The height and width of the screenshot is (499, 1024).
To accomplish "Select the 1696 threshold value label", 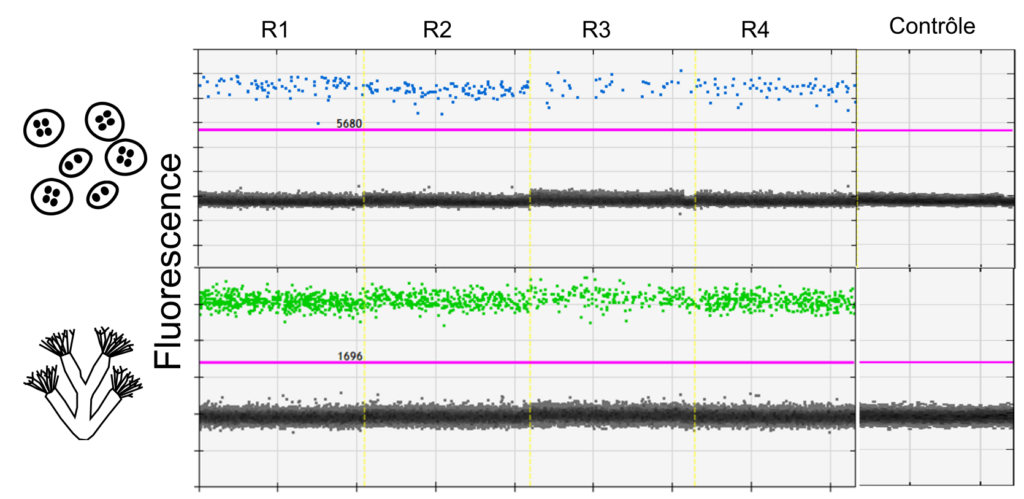I will [350, 356].
